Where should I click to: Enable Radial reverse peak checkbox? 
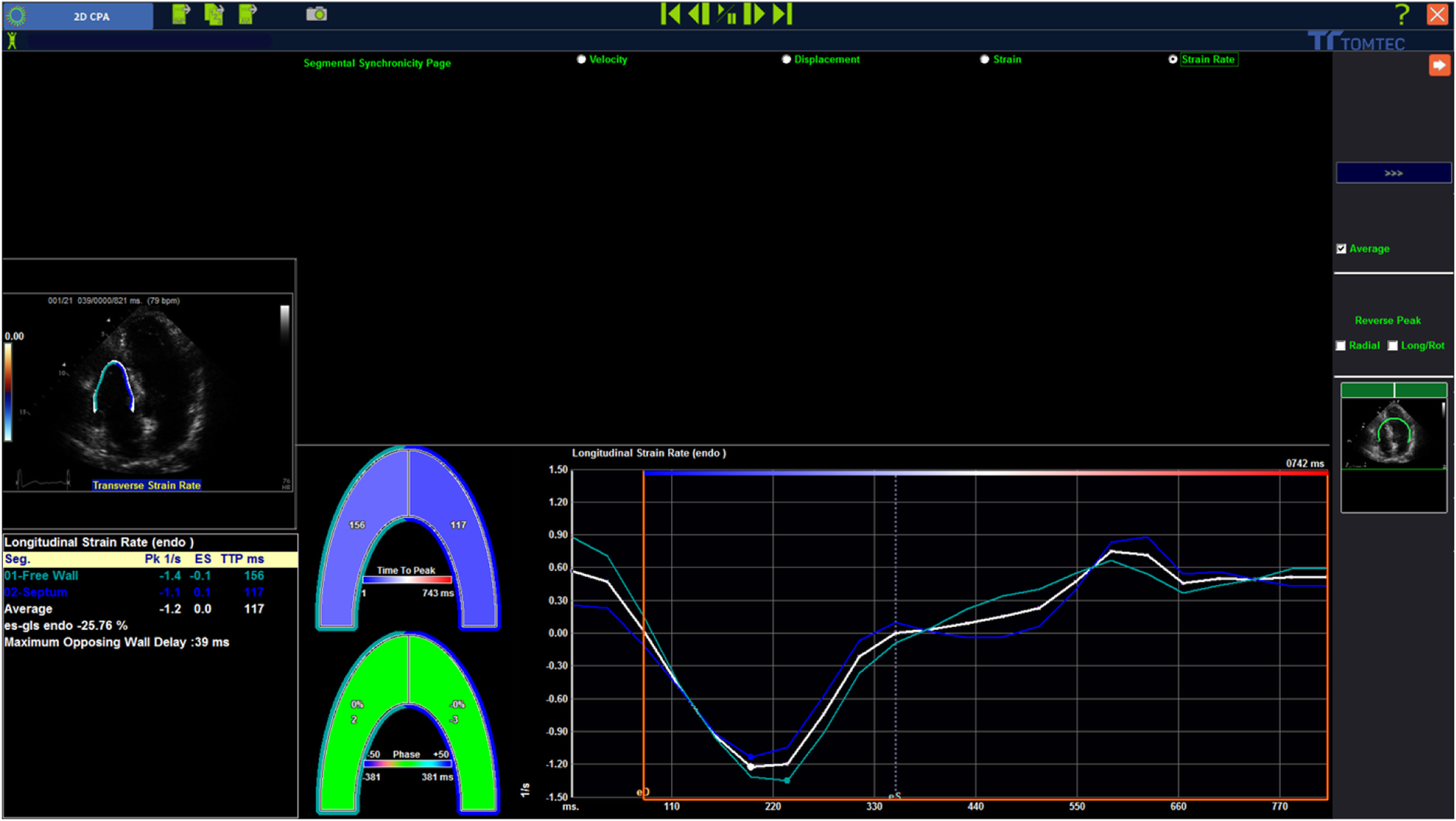tap(1341, 346)
